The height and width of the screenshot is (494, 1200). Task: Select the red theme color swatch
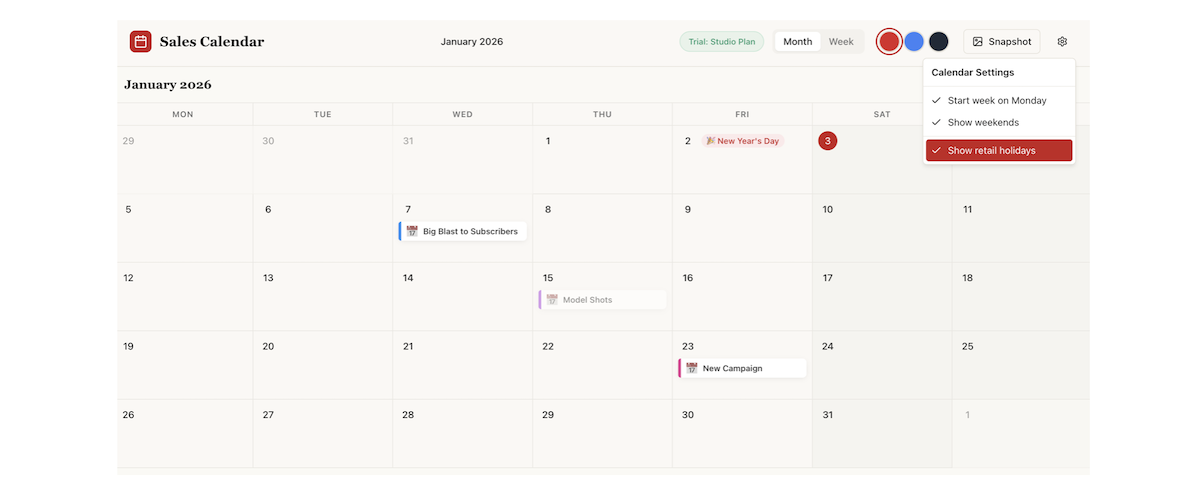point(889,42)
